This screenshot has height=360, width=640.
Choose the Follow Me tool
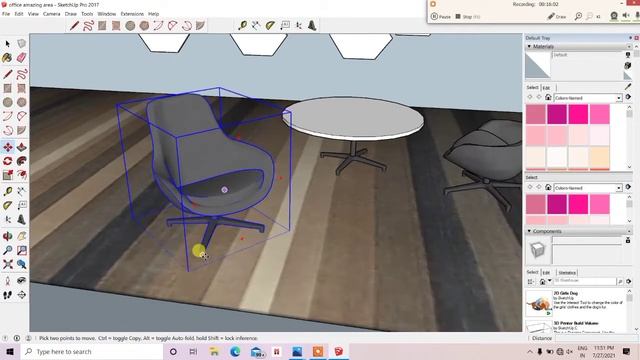[22, 161]
